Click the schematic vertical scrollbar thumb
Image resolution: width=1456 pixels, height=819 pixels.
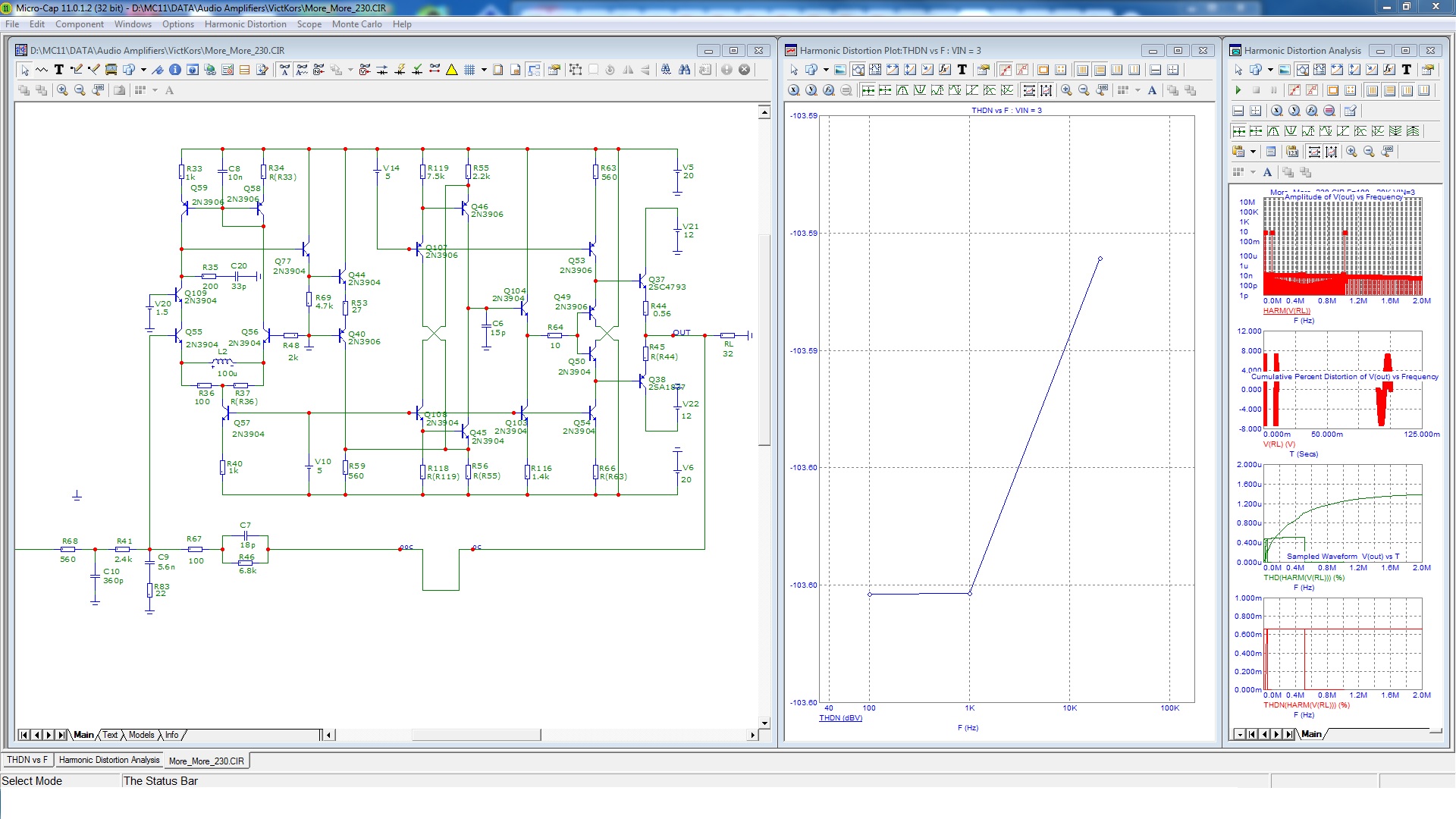pyautogui.click(x=764, y=340)
